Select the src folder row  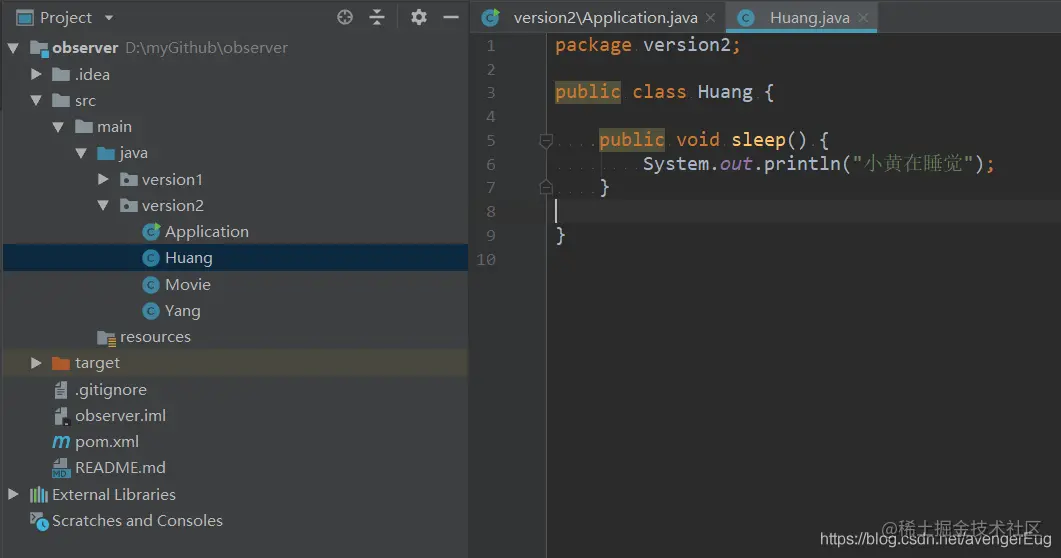[x=235, y=101]
